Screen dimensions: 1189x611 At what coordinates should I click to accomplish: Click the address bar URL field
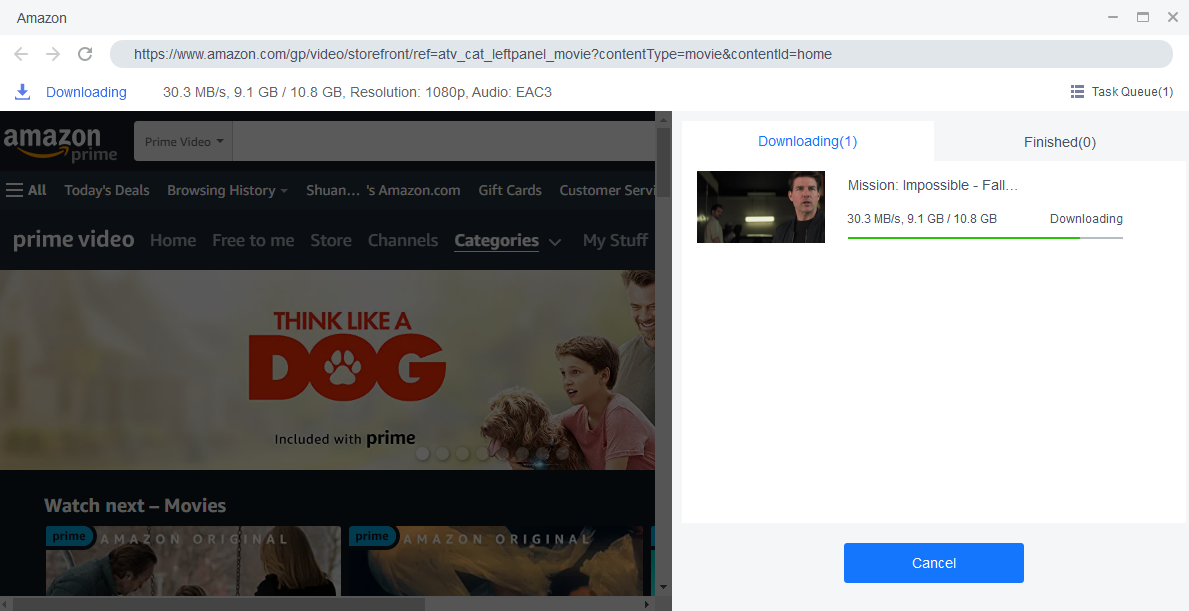641,54
